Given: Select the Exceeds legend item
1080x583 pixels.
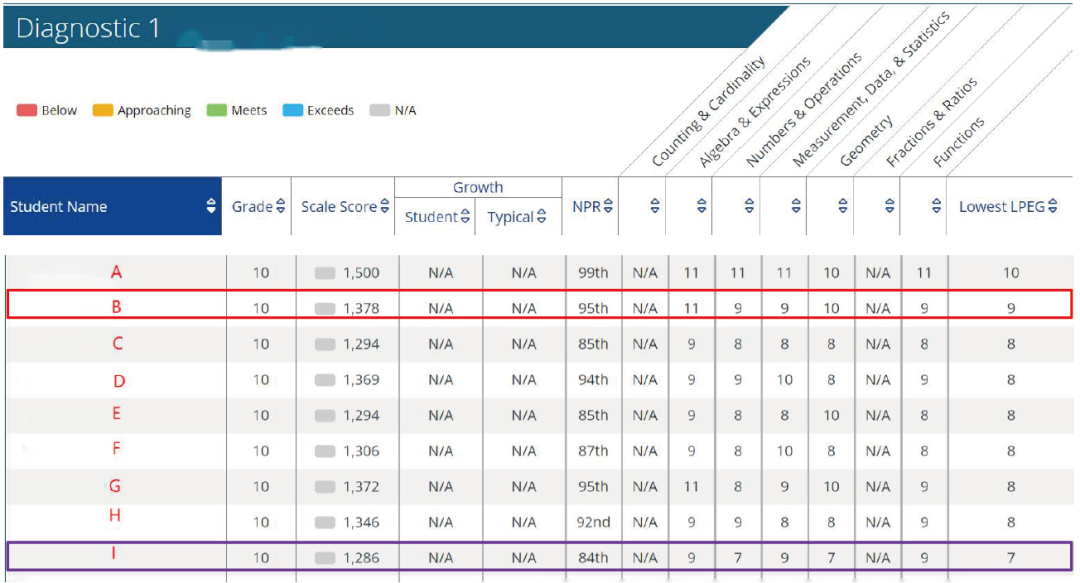Looking at the screenshot, I should coord(318,111).
